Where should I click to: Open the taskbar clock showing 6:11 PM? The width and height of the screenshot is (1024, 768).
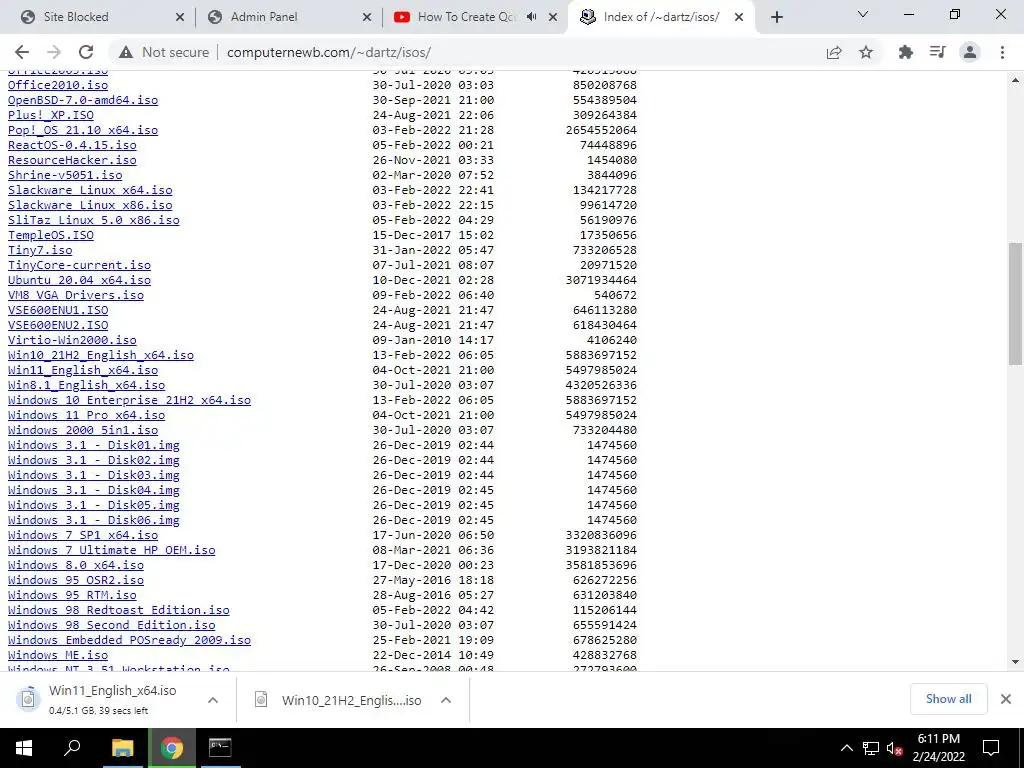click(x=938, y=748)
